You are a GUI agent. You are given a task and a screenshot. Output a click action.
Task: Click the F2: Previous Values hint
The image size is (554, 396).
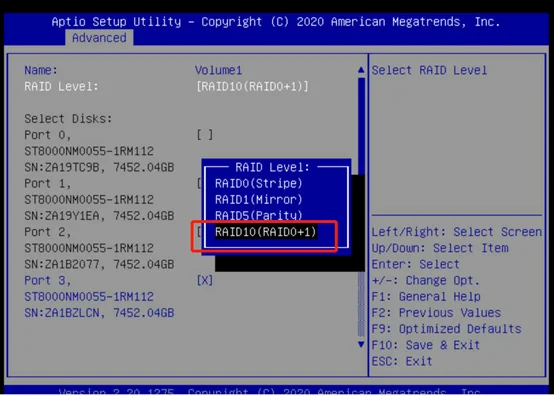point(436,313)
